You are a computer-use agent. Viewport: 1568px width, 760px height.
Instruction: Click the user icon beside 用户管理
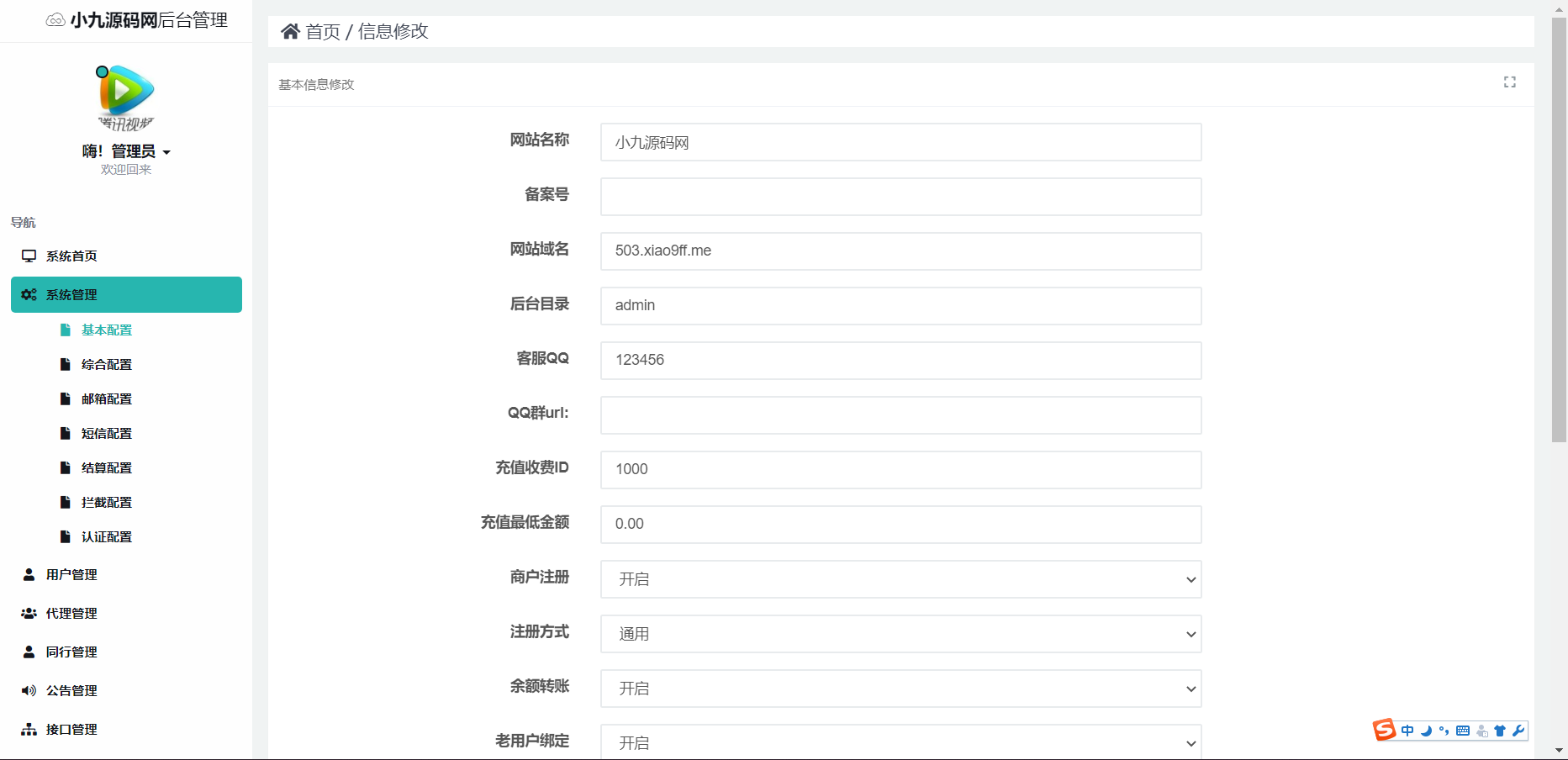(29, 574)
